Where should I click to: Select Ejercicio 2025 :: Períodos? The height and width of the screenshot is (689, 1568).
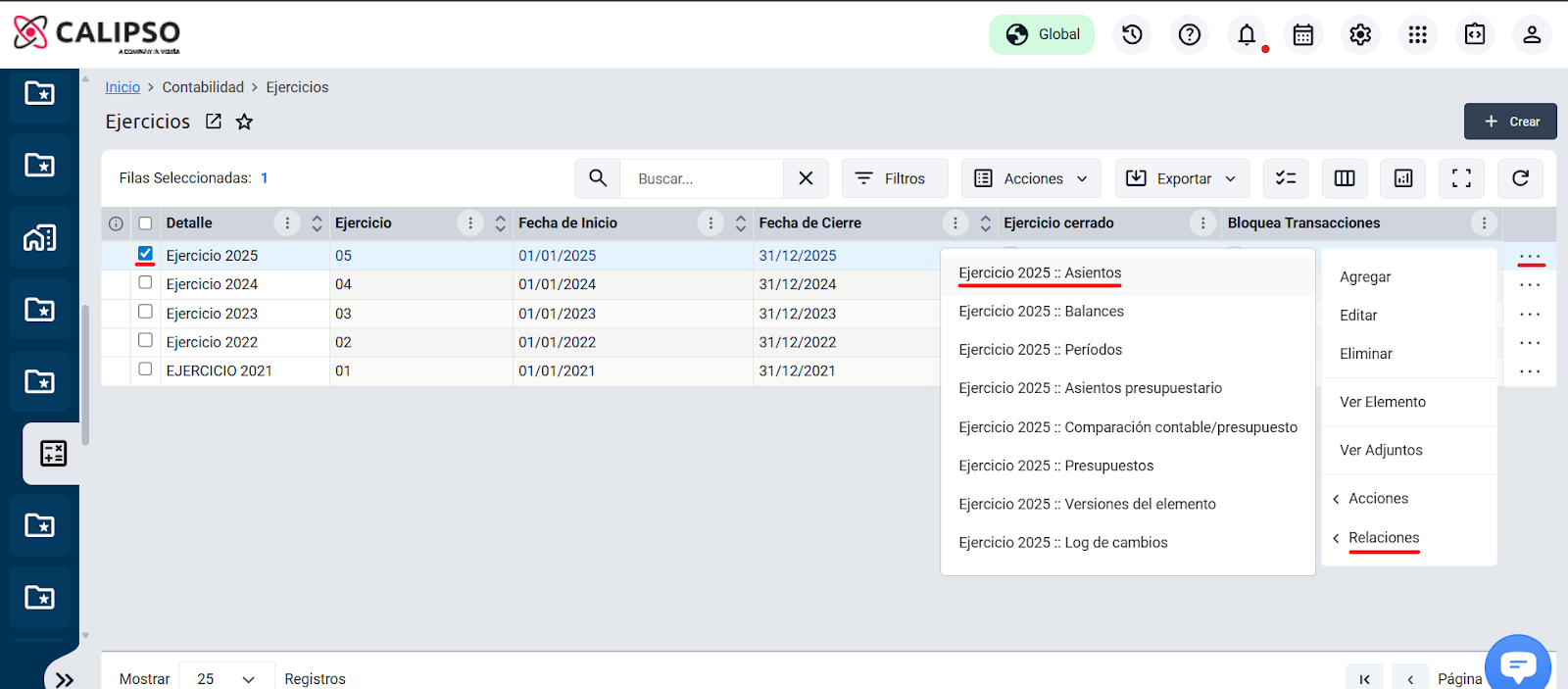pos(1127,350)
